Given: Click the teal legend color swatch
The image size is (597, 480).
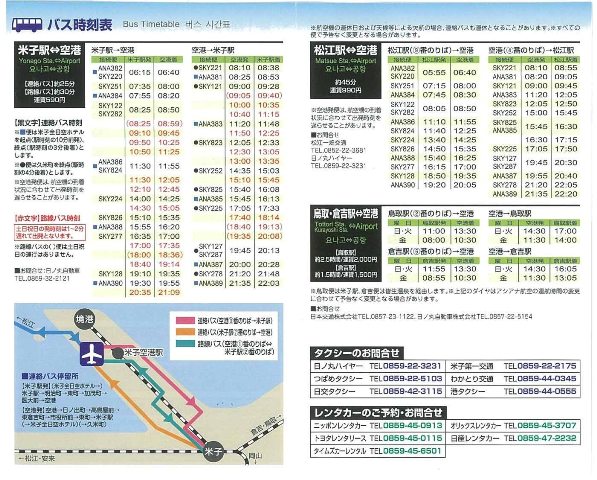Looking at the screenshot, I should pyautogui.click(x=185, y=344).
